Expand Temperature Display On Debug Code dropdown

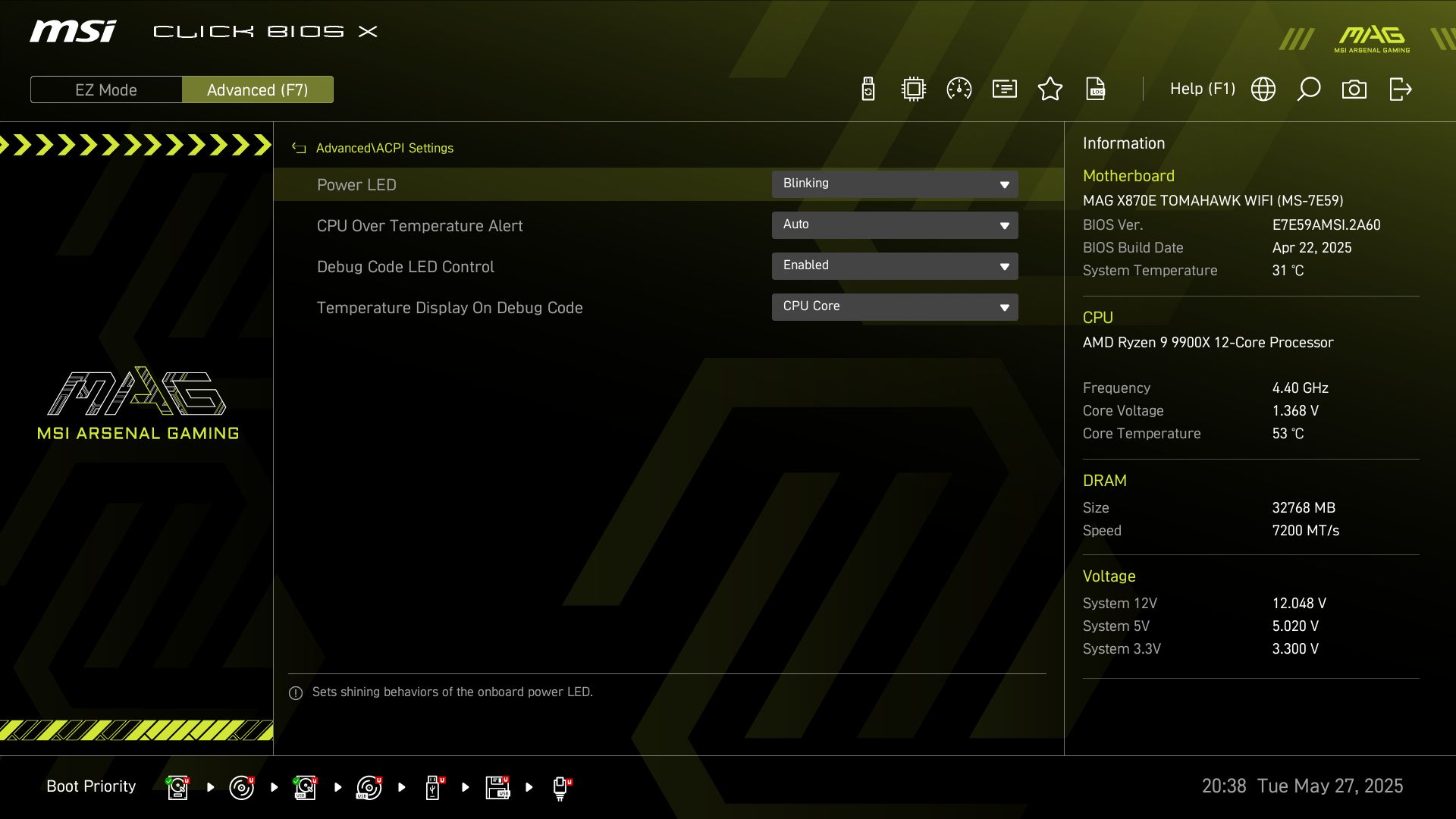[895, 307]
